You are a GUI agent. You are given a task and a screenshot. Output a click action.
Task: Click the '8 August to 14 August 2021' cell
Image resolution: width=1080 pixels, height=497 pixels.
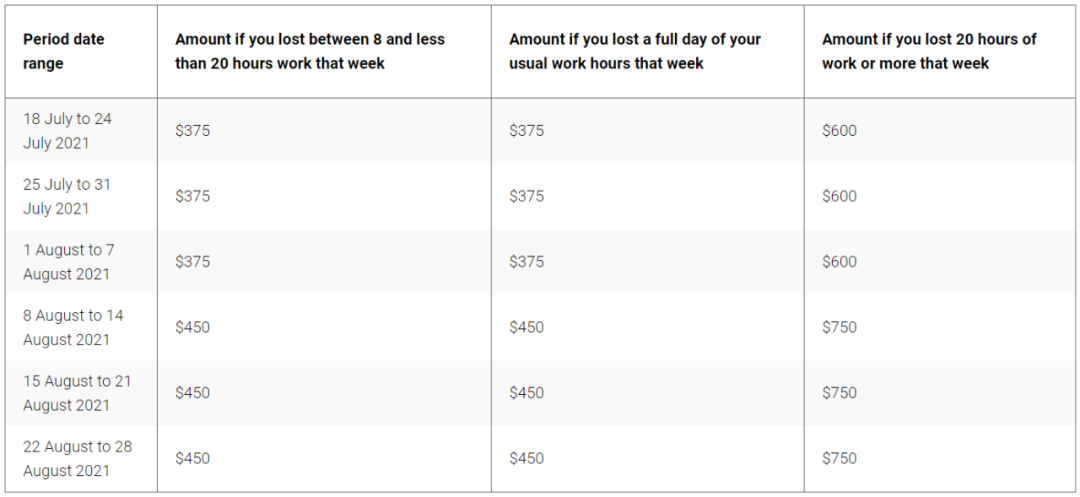click(73, 328)
